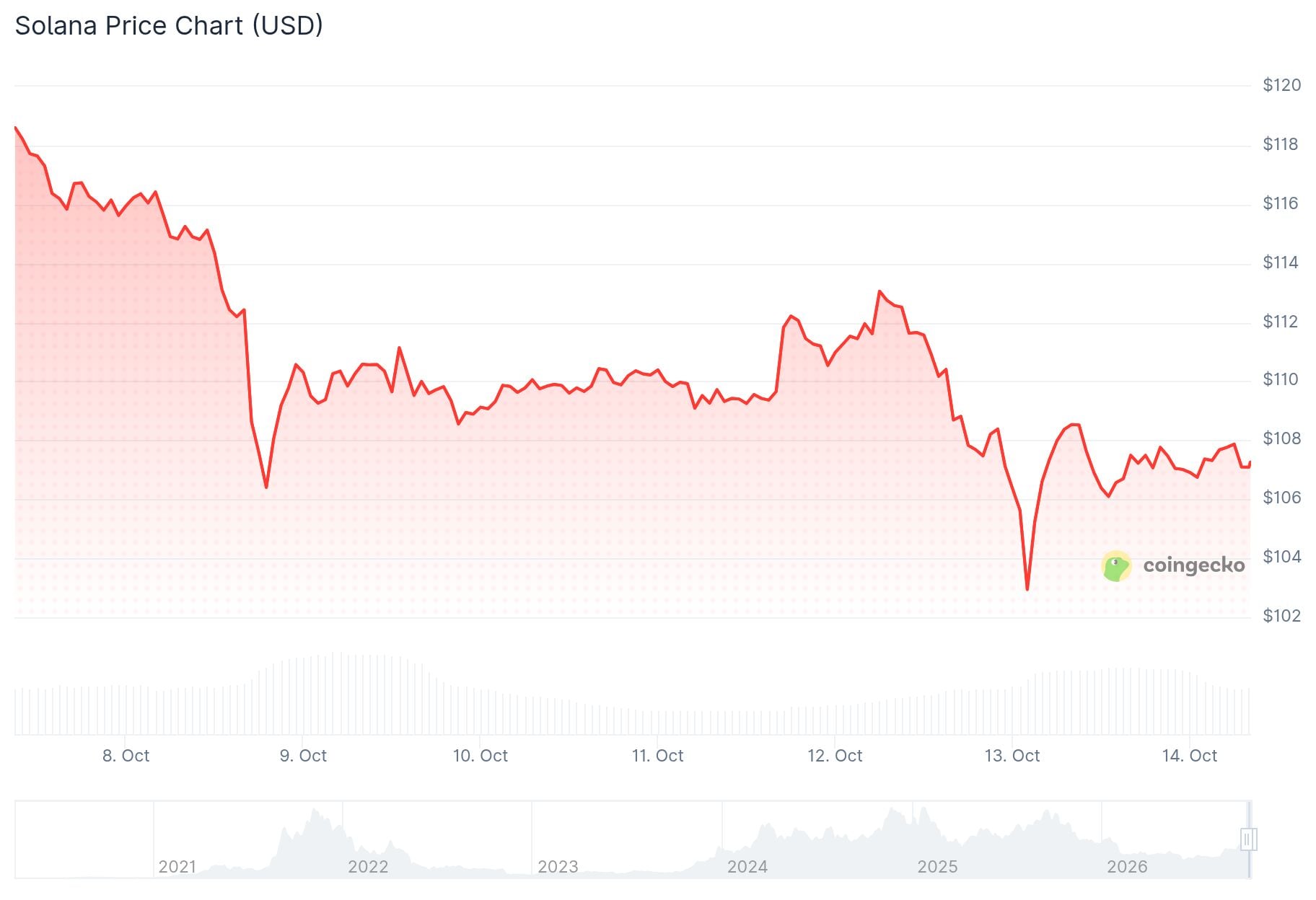The image size is (1316, 900).
Task: Select 2022 in the navigator timeline
Action: point(368,866)
